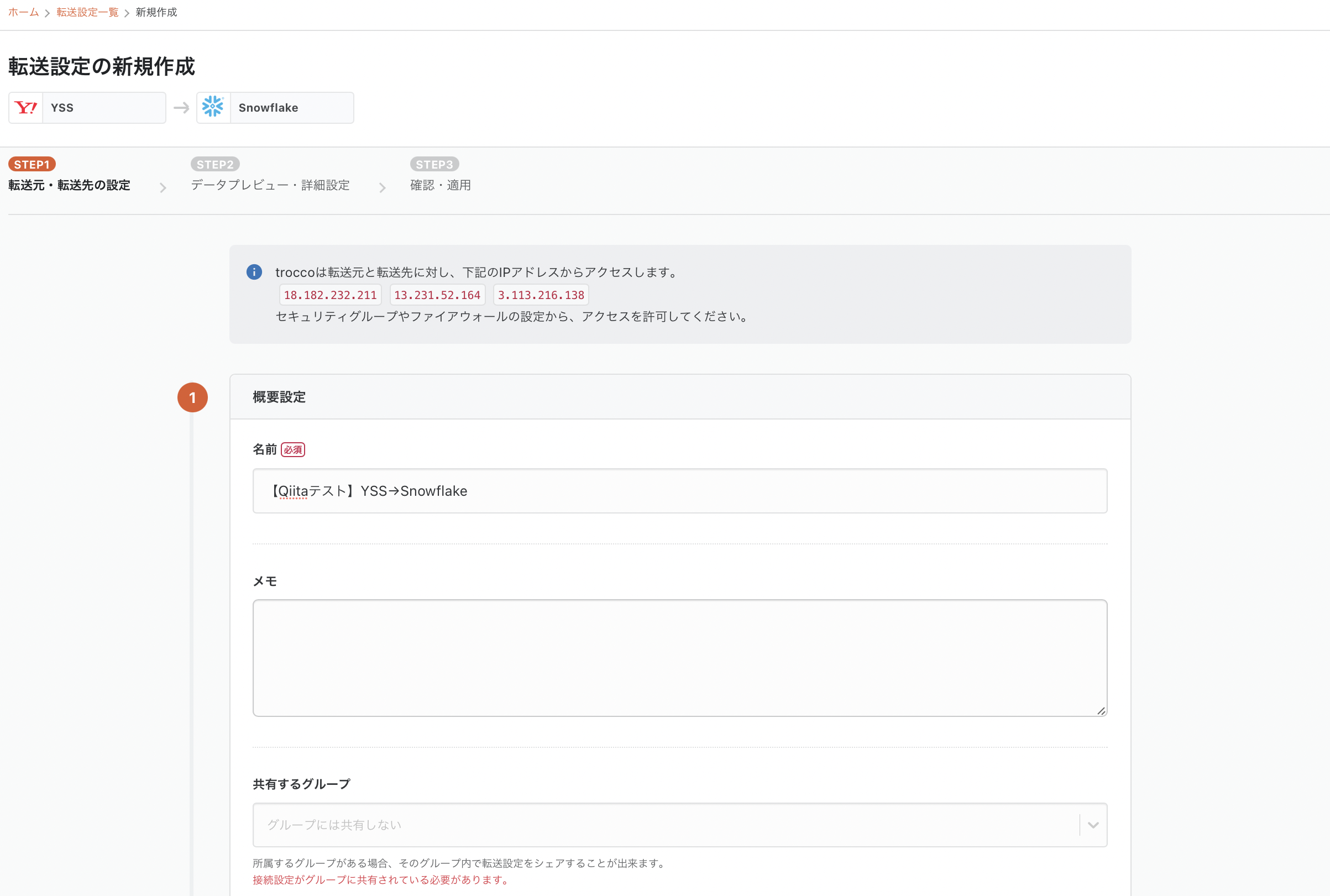The height and width of the screenshot is (896, 1330).
Task: Go to 転送設定一覧 breadcrumb link
Action: (87, 13)
